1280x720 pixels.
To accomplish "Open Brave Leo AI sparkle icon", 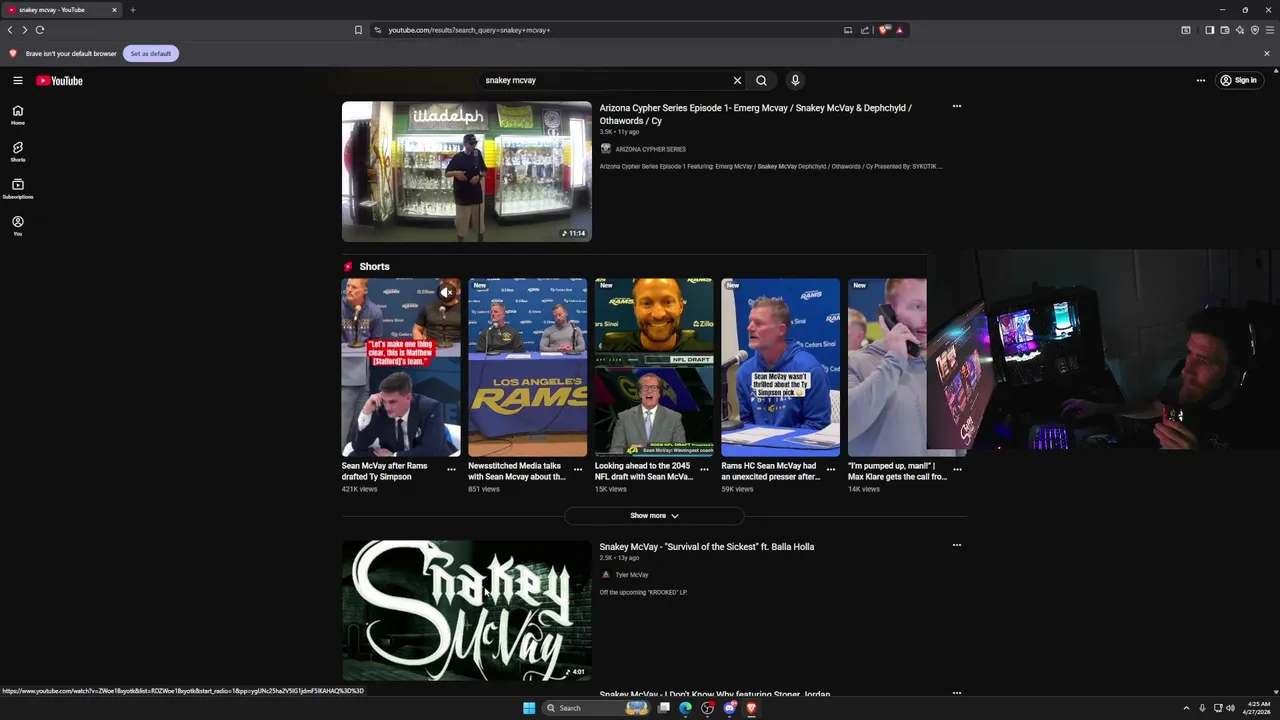I will click(1239, 30).
